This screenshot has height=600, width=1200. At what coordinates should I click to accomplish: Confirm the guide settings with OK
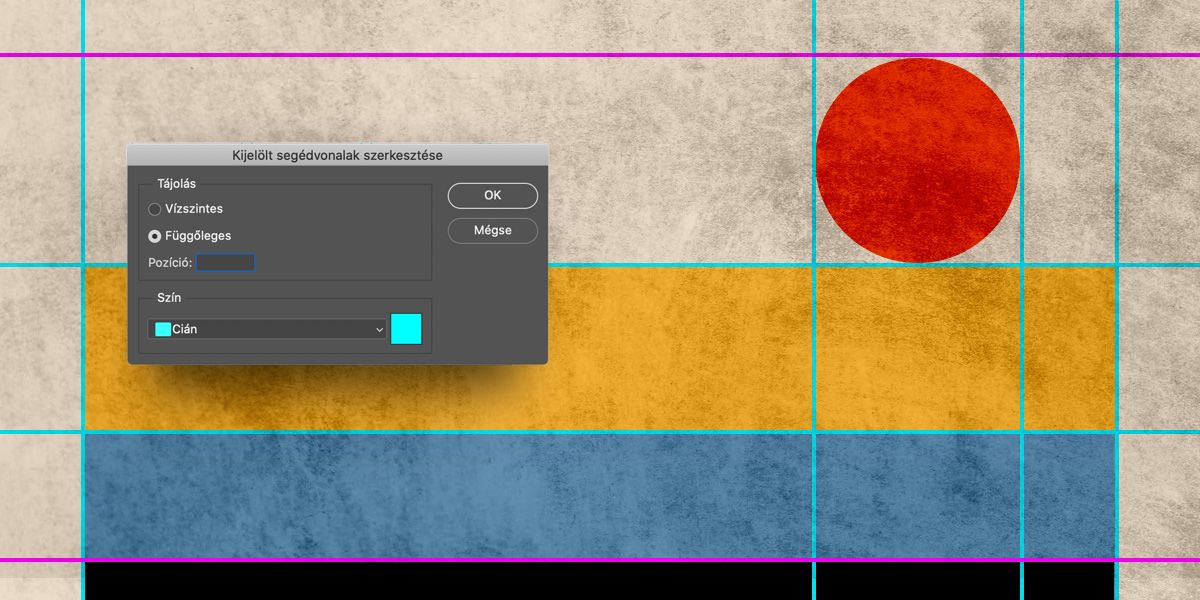[x=492, y=195]
